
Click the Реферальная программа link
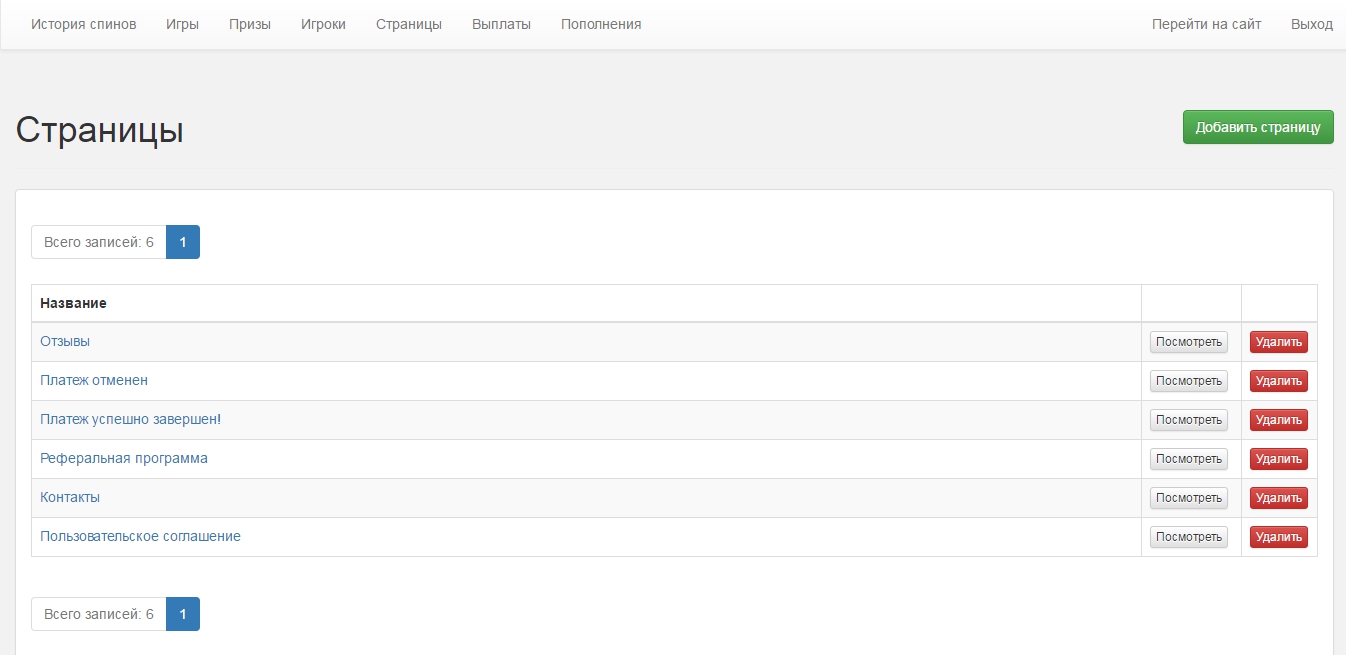[x=124, y=458]
